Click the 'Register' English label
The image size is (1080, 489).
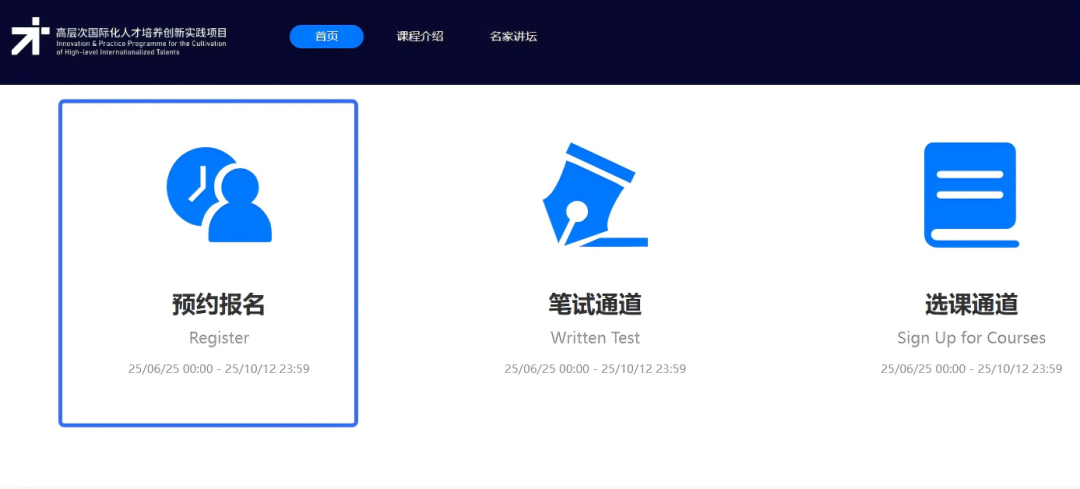pos(219,338)
